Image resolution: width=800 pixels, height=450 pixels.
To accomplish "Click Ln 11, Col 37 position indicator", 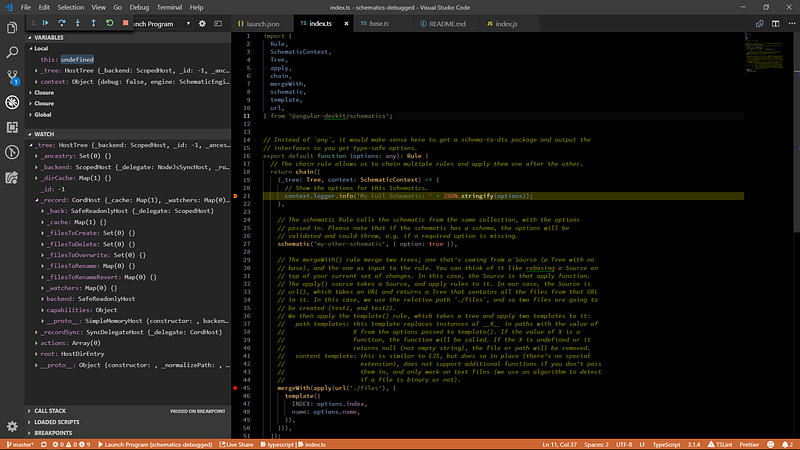I will coord(560,444).
